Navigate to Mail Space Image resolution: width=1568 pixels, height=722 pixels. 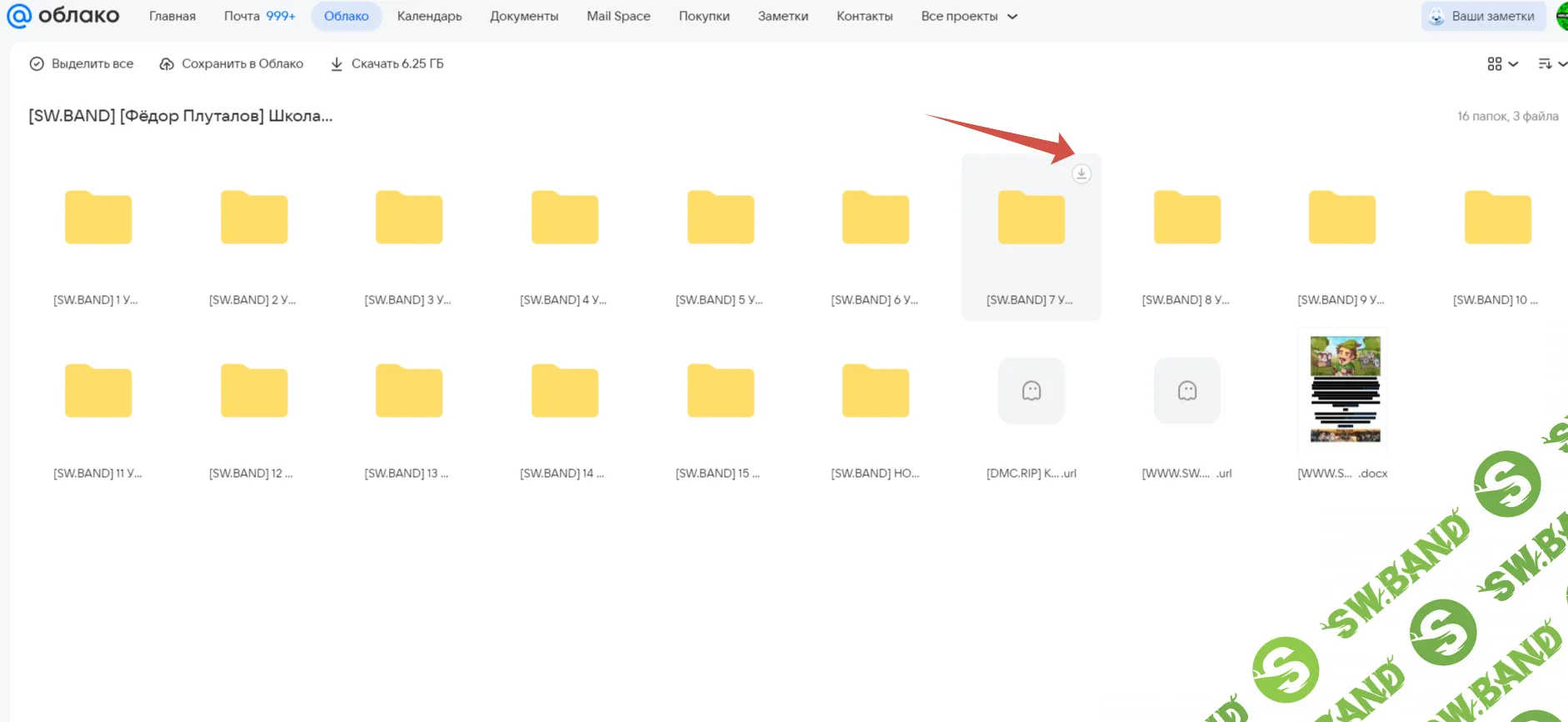[618, 17]
